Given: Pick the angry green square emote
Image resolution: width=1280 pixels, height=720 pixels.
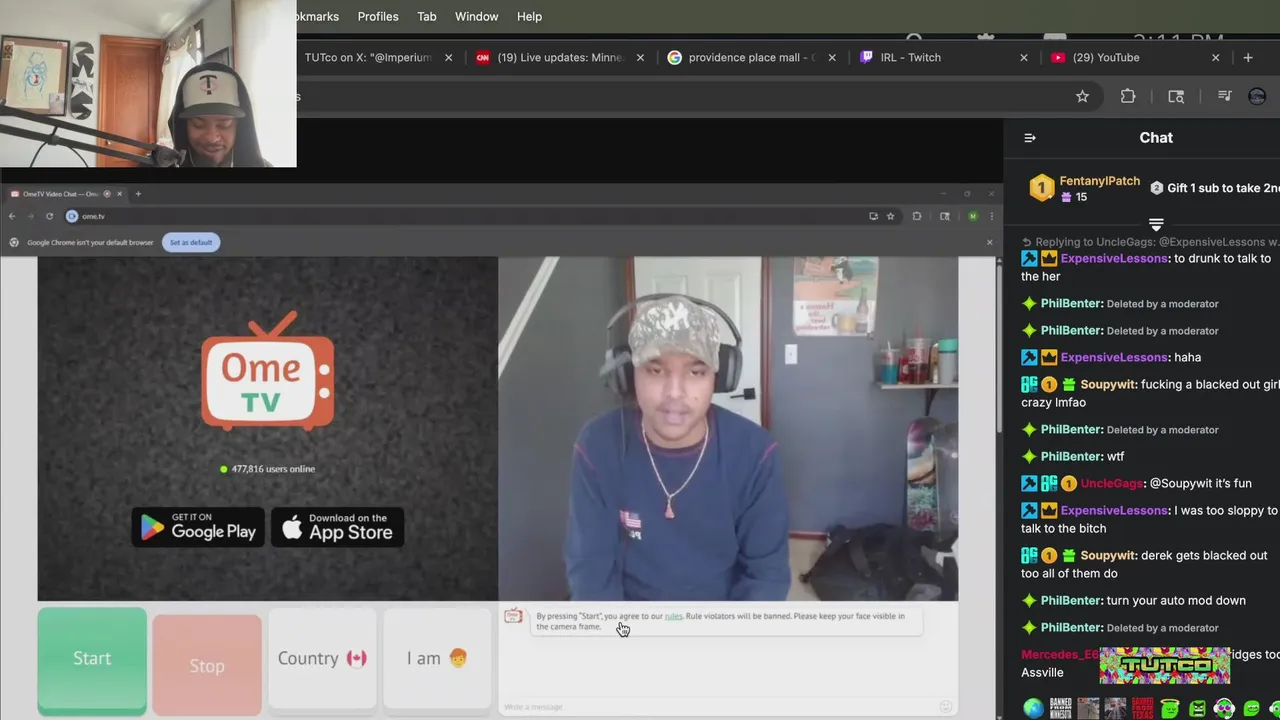Looking at the screenshot, I should coord(1197,708).
